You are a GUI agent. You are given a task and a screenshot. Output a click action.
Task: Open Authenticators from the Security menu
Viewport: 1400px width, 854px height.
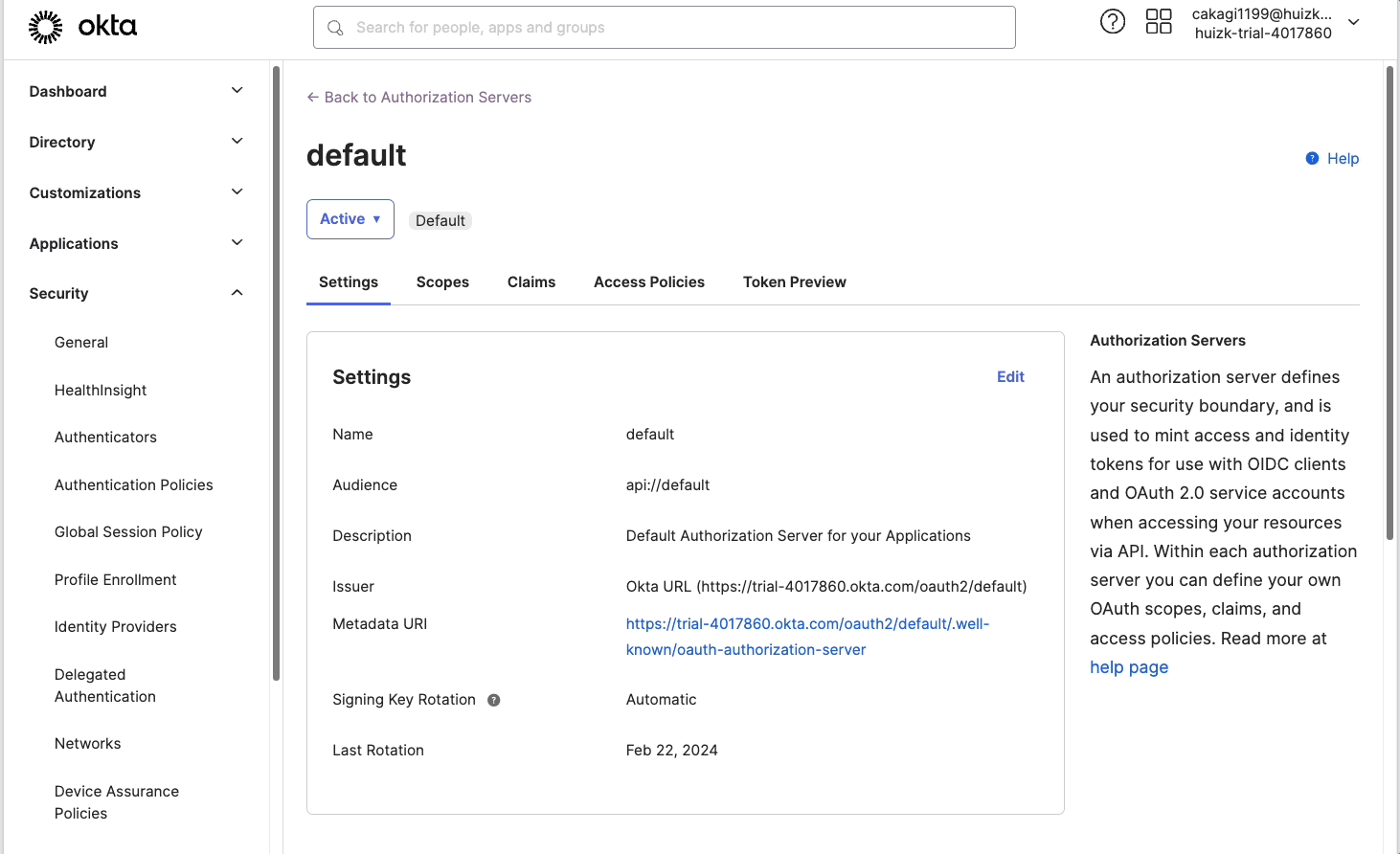point(105,437)
